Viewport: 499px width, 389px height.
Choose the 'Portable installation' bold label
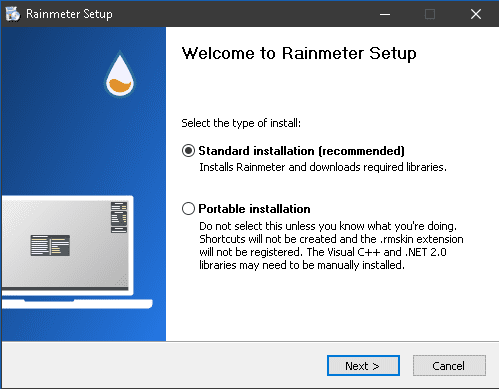click(254, 209)
